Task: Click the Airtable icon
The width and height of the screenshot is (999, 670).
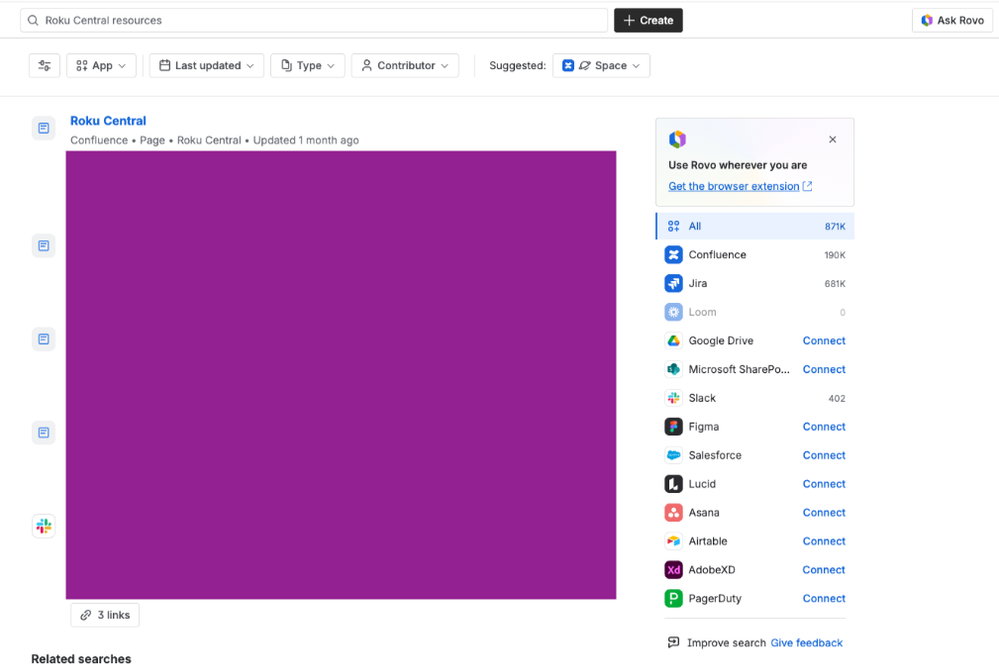Action: pyautogui.click(x=673, y=541)
